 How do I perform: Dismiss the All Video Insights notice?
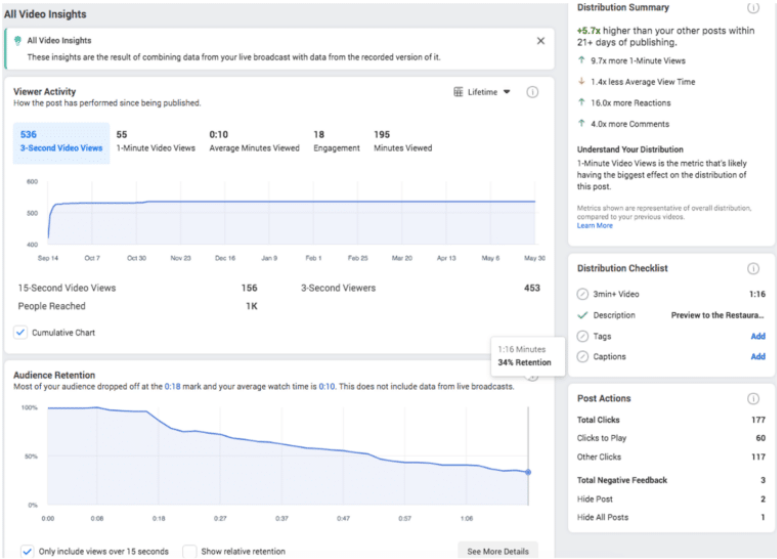(541, 41)
